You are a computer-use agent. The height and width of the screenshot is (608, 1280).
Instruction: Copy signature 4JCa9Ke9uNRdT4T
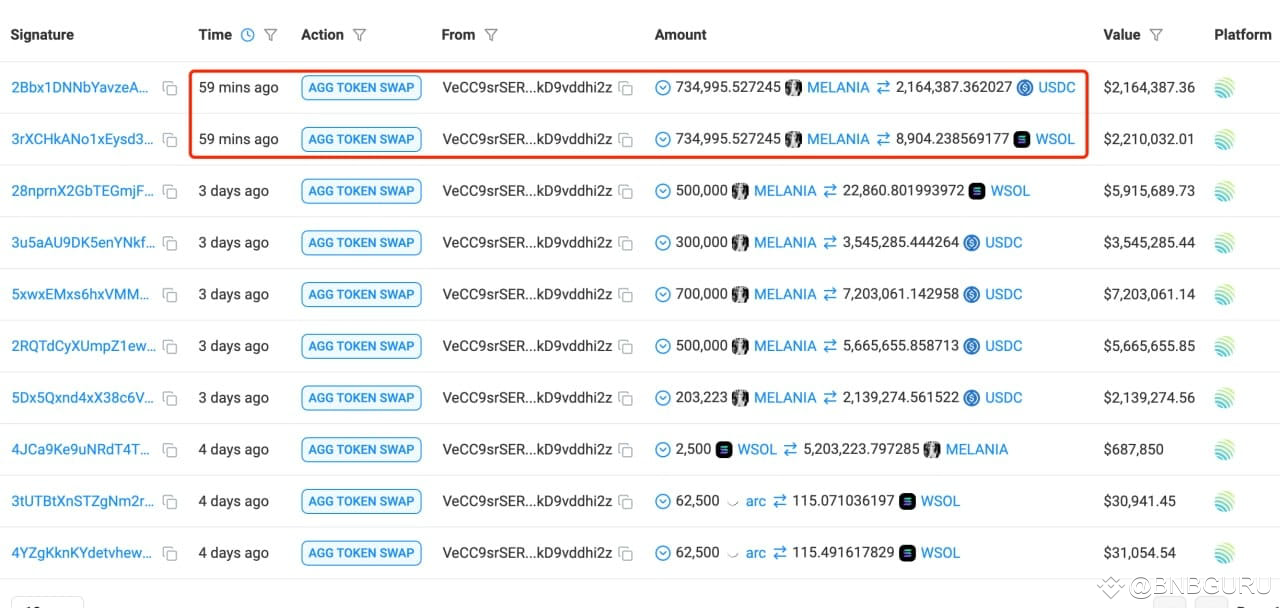[x=170, y=450]
